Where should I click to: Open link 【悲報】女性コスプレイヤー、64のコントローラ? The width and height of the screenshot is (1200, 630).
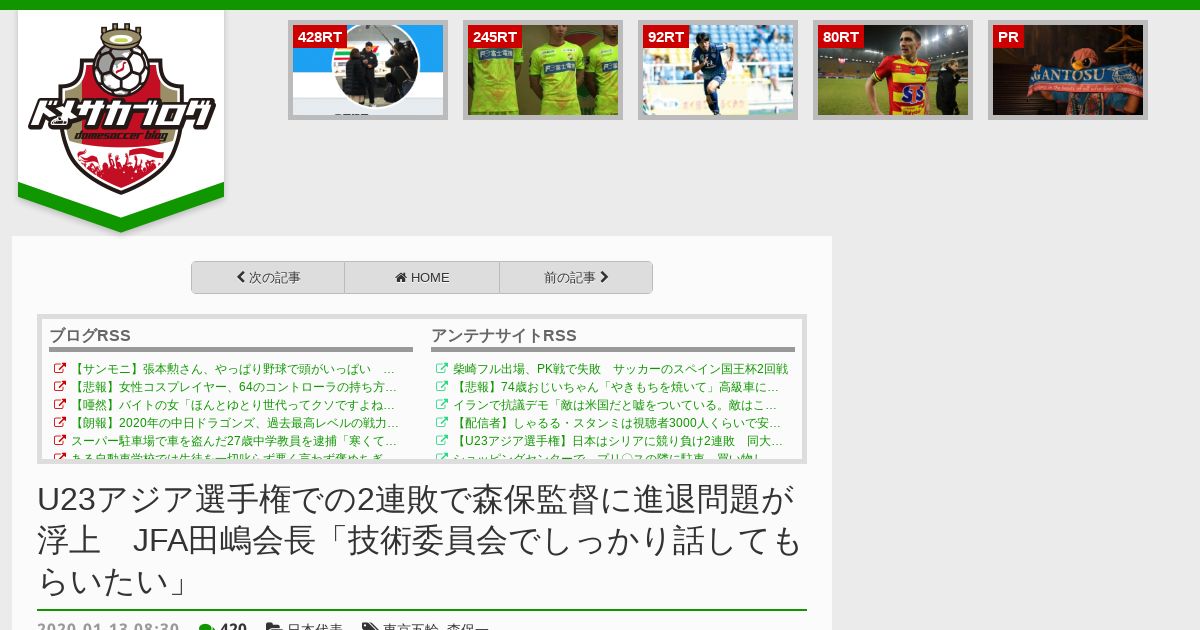click(234, 387)
